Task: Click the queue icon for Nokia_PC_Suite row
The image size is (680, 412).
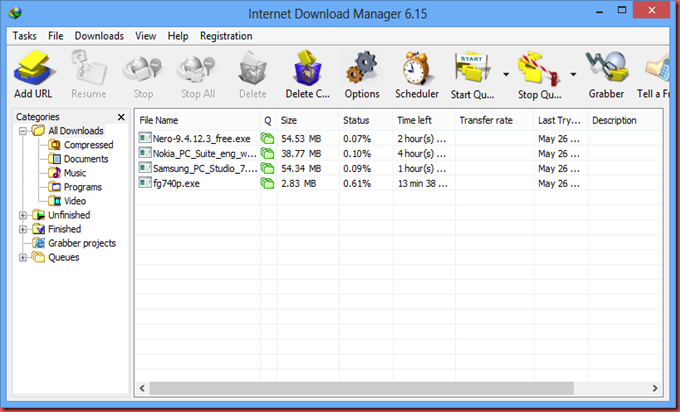Action: (267, 153)
